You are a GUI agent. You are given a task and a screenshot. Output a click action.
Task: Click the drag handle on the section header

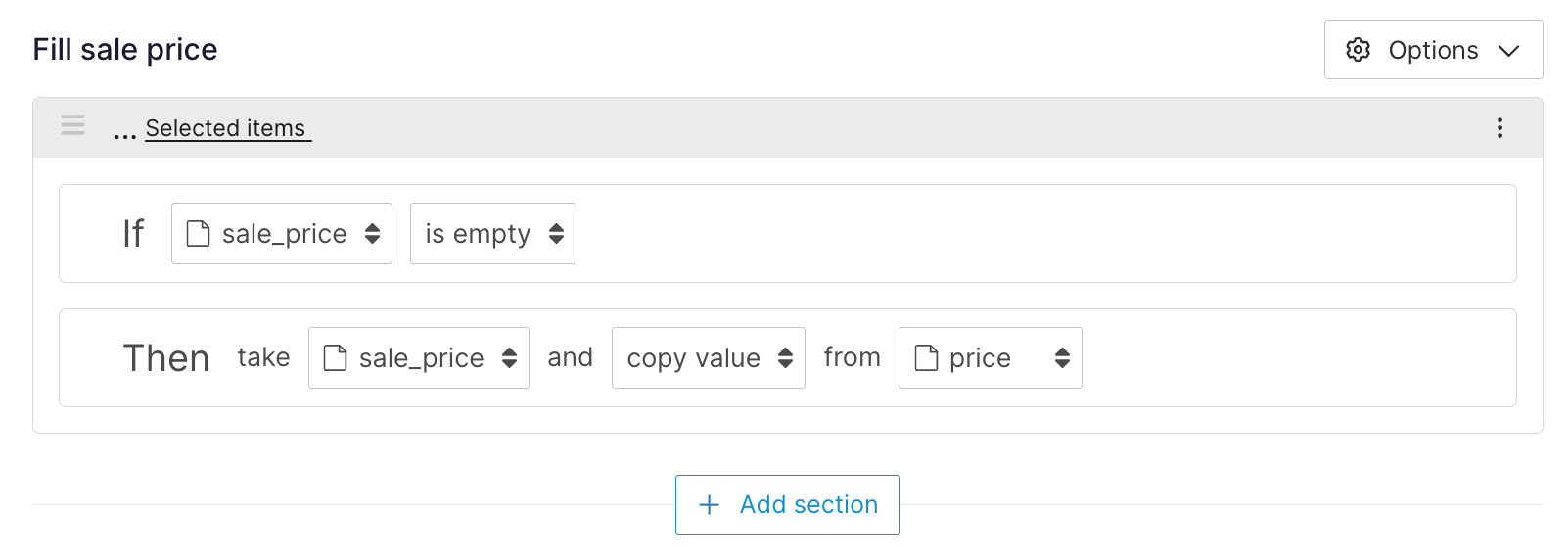coord(73,126)
